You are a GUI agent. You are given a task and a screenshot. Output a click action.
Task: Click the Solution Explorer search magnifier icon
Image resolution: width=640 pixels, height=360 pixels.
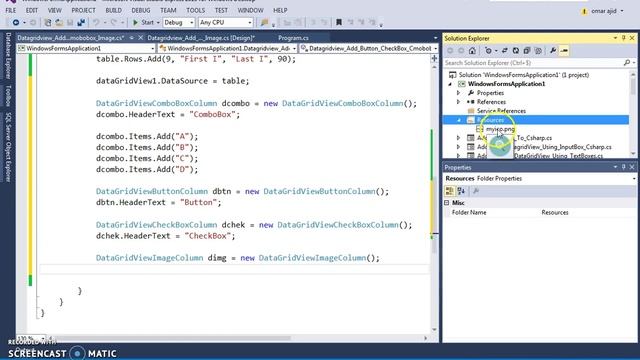627,63
